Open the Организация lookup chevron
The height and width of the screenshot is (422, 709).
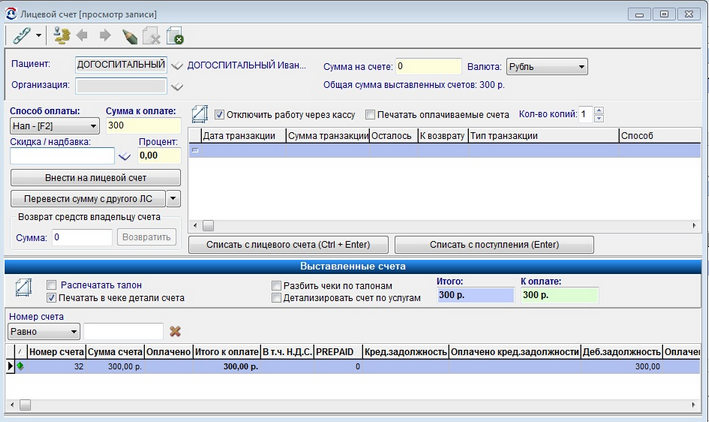(x=177, y=86)
